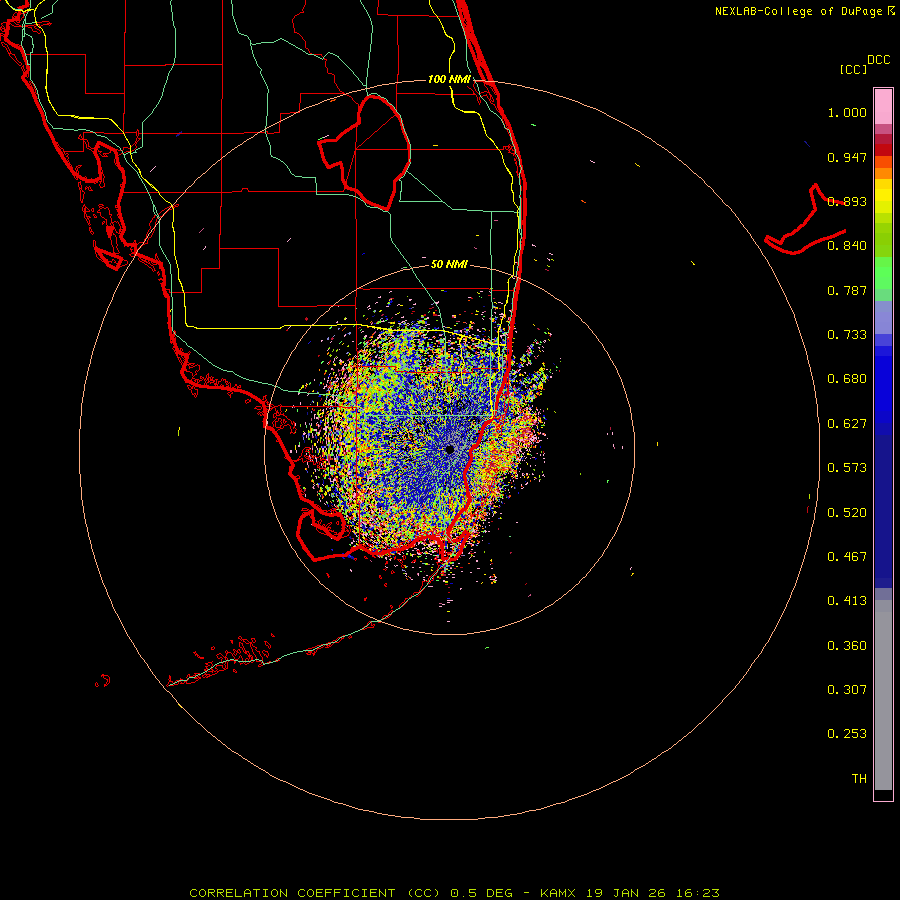Click the 50 NMI range ring label
The height and width of the screenshot is (900, 900).
(x=449, y=264)
